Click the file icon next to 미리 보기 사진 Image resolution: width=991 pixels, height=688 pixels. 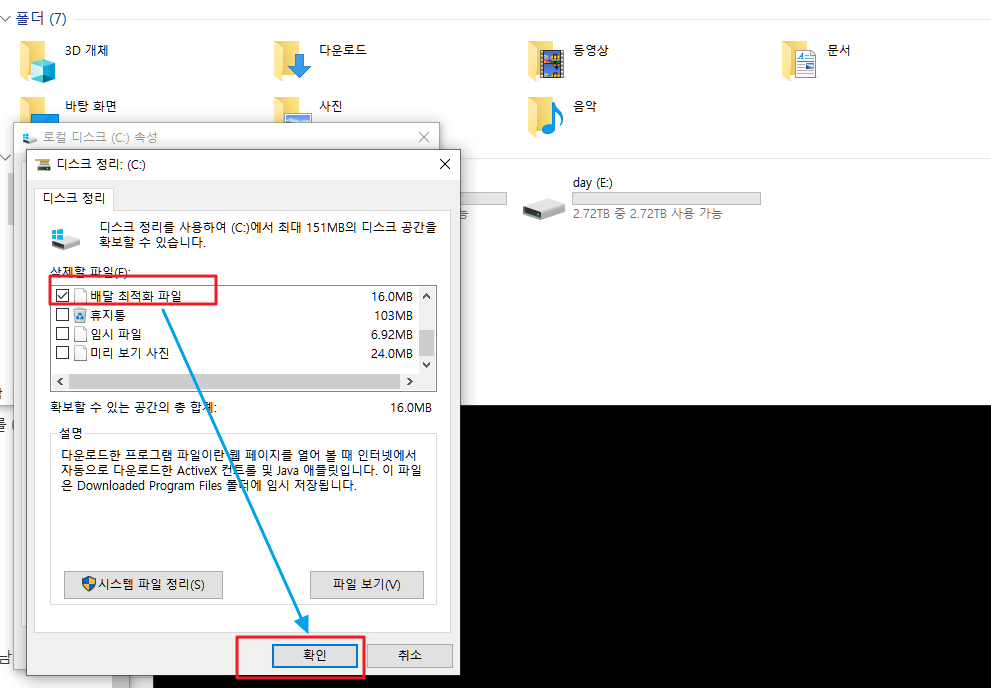pos(80,353)
